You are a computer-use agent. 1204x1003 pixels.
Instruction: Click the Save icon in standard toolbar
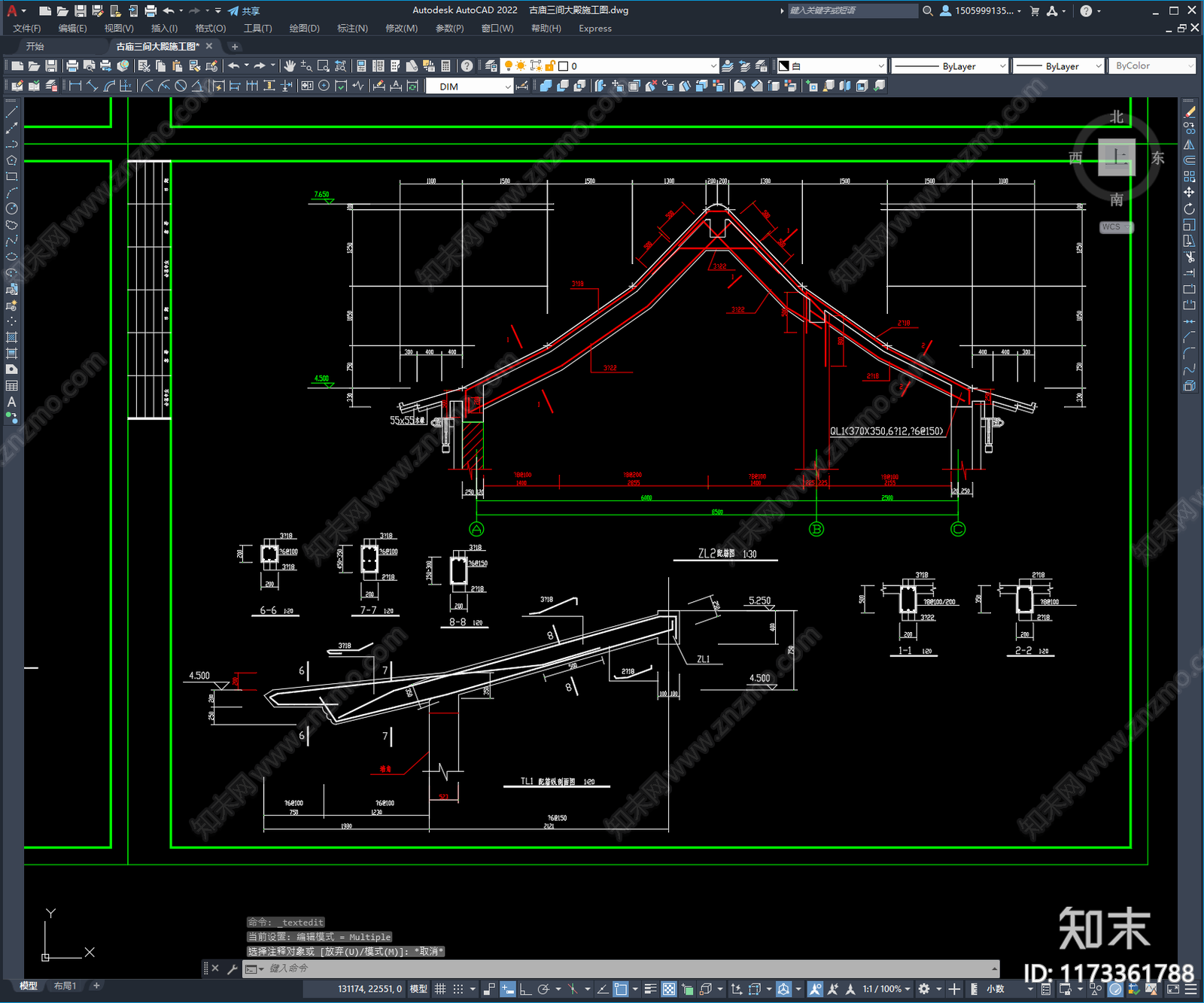point(51,66)
